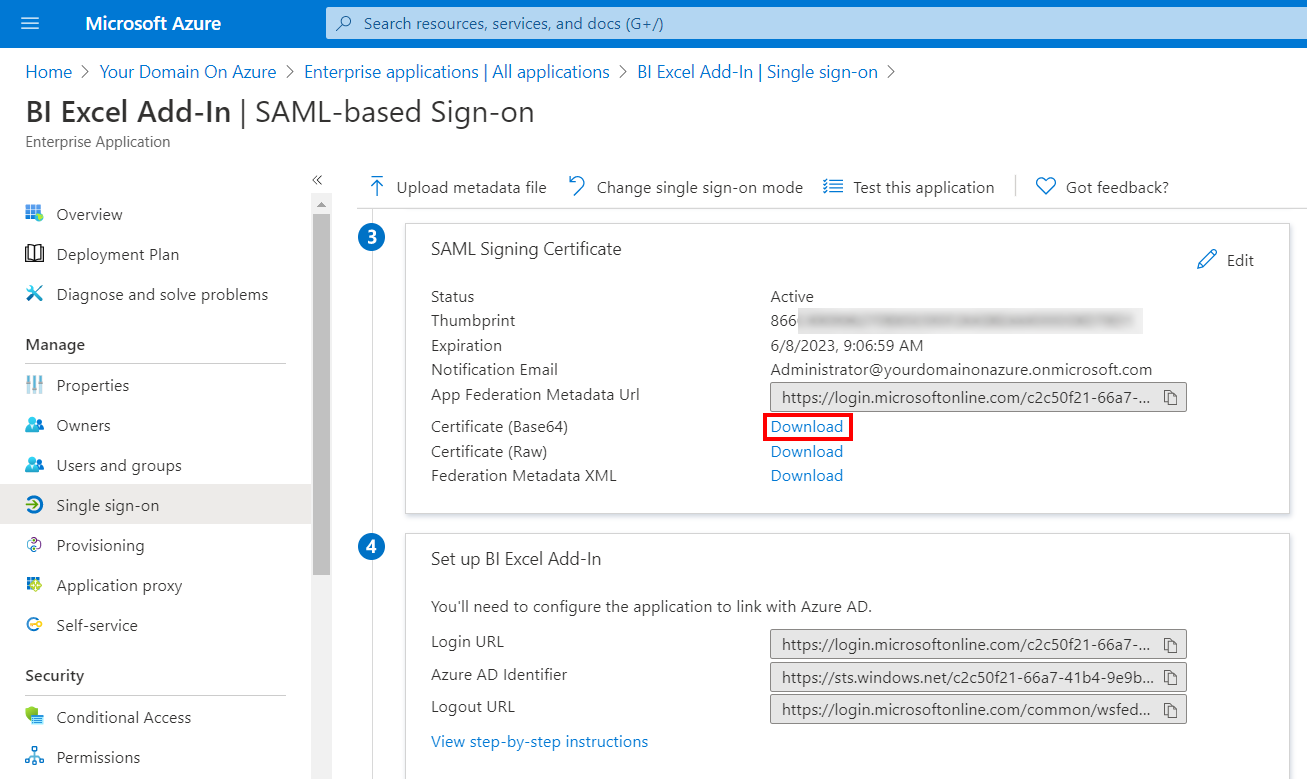Image resolution: width=1307 pixels, height=779 pixels.
Task: Click the Owners people icon
Action: [35, 425]
